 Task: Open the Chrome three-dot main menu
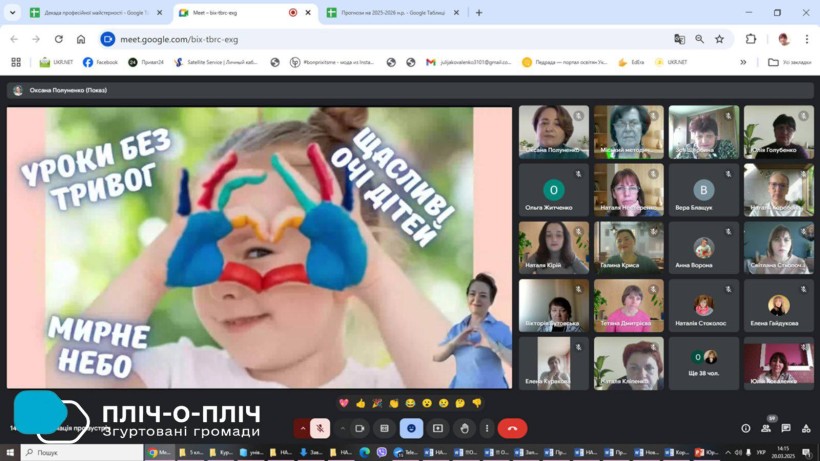click(x=806, y=39)
